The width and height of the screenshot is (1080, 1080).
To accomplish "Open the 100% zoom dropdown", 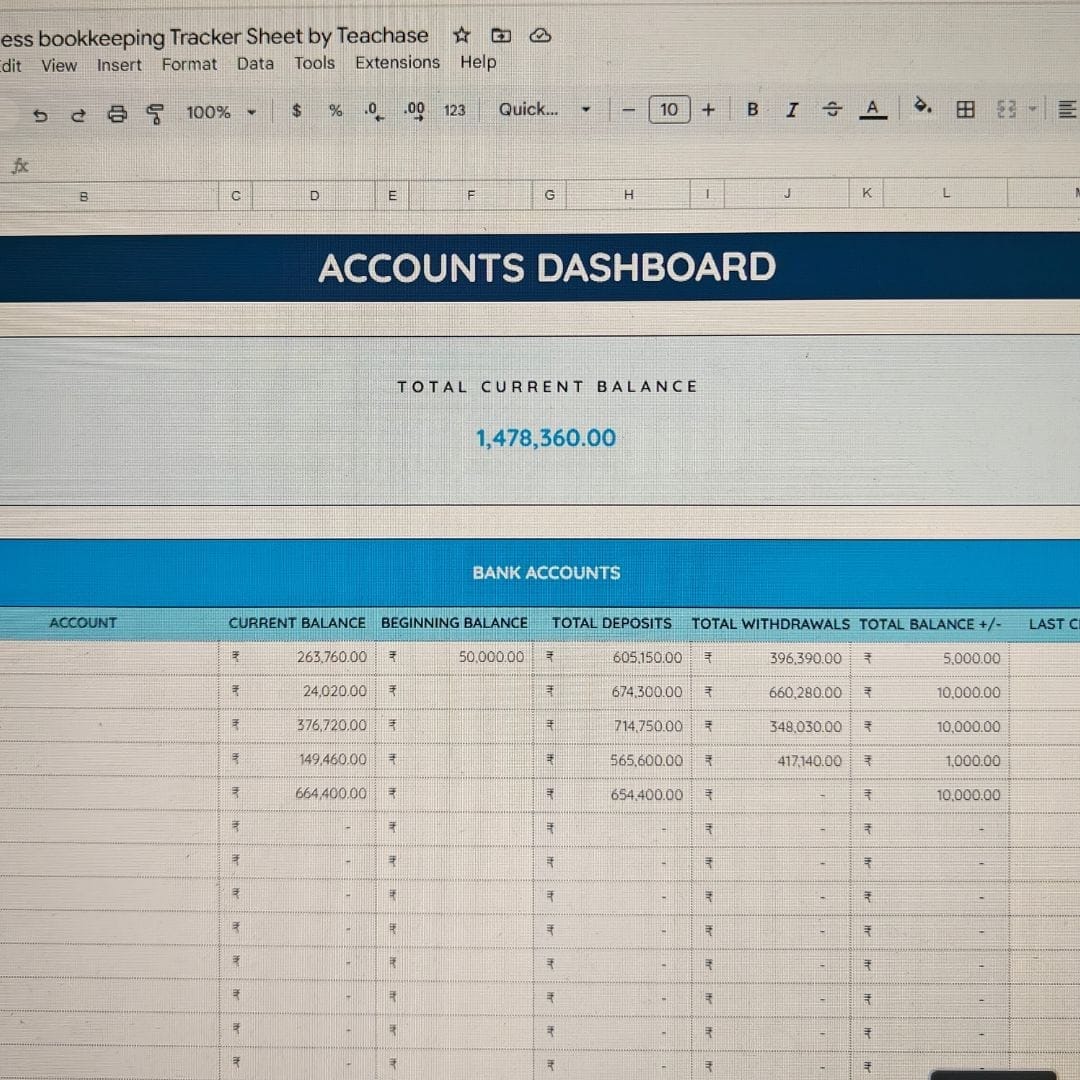I will (x=221, y=112).
